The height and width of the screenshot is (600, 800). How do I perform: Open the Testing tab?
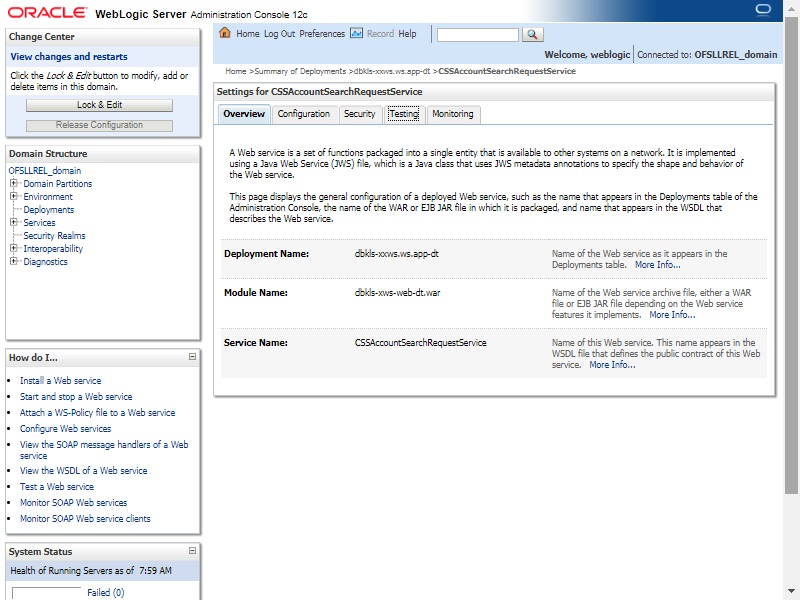click(x=404, y=114)
